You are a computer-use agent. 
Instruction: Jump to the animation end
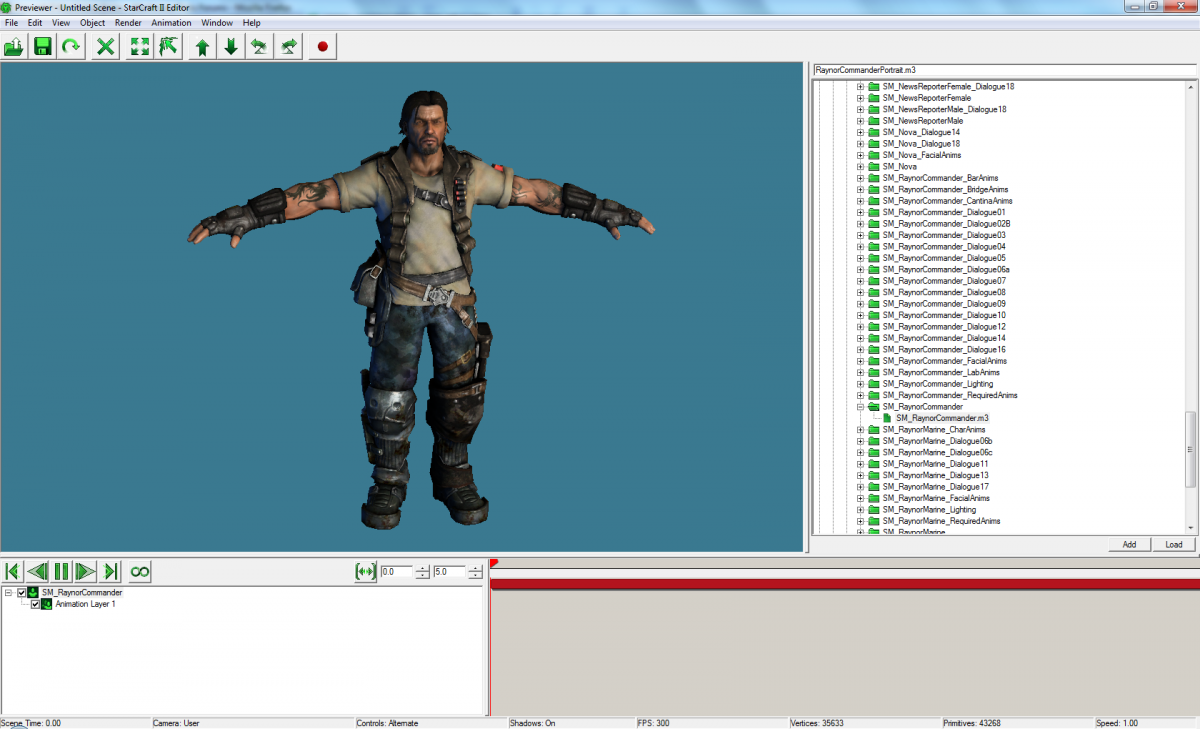[x=111, y=571]
